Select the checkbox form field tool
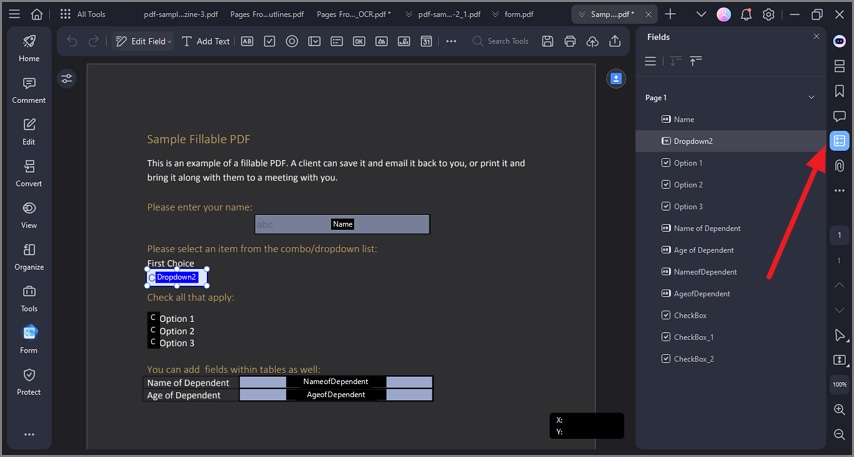854x457 pixels. (270, 41)
